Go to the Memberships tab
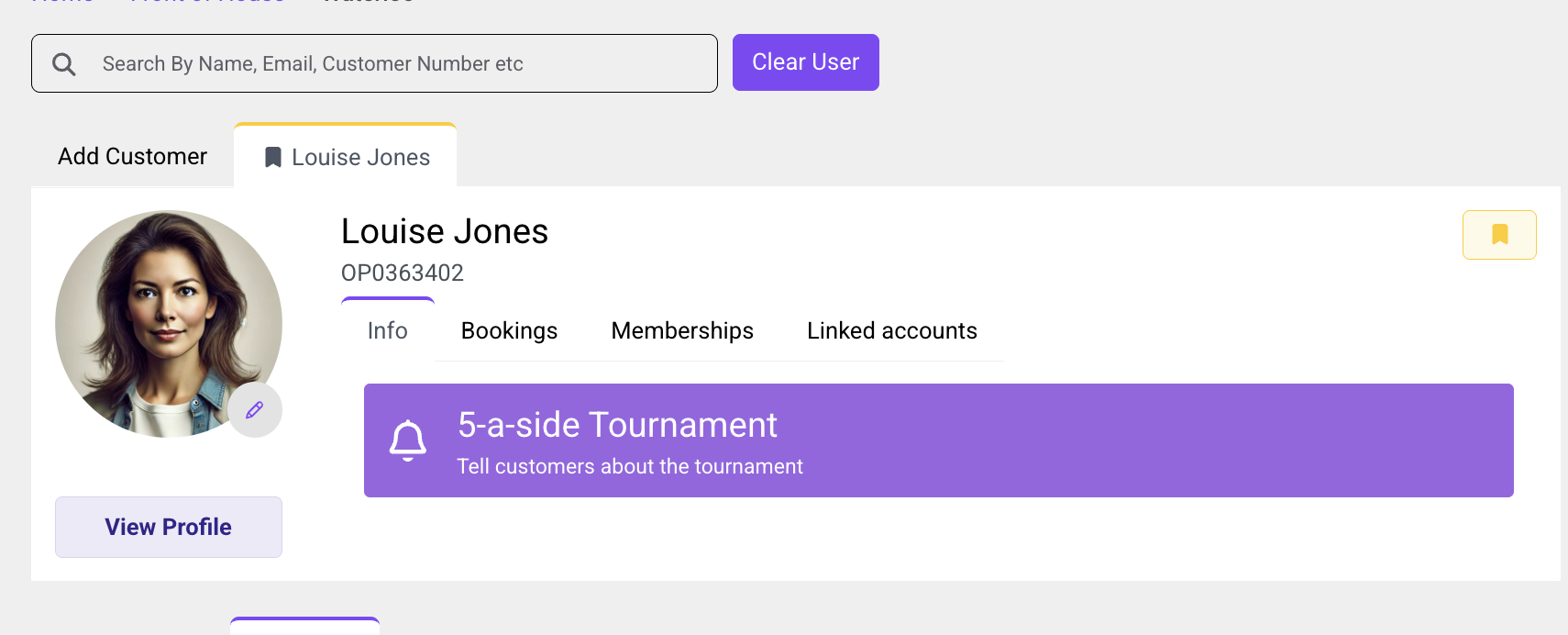 [x=682, y=331]
